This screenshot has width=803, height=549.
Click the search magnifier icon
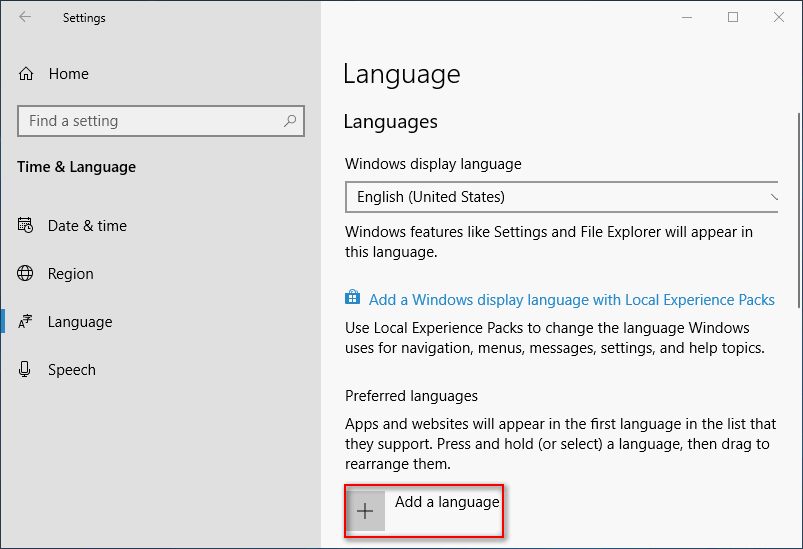pos(290,121)
